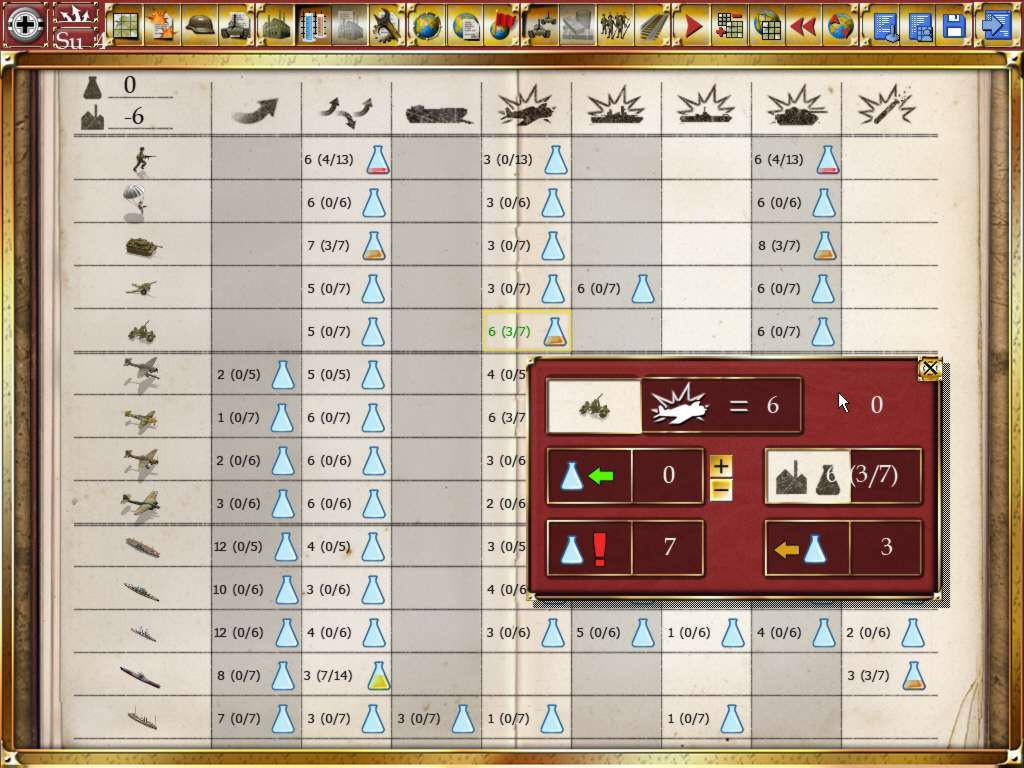This screenshot has height=768, width=1024.
Task: Click the blue list with portrait icon
Action: point(920,25)
